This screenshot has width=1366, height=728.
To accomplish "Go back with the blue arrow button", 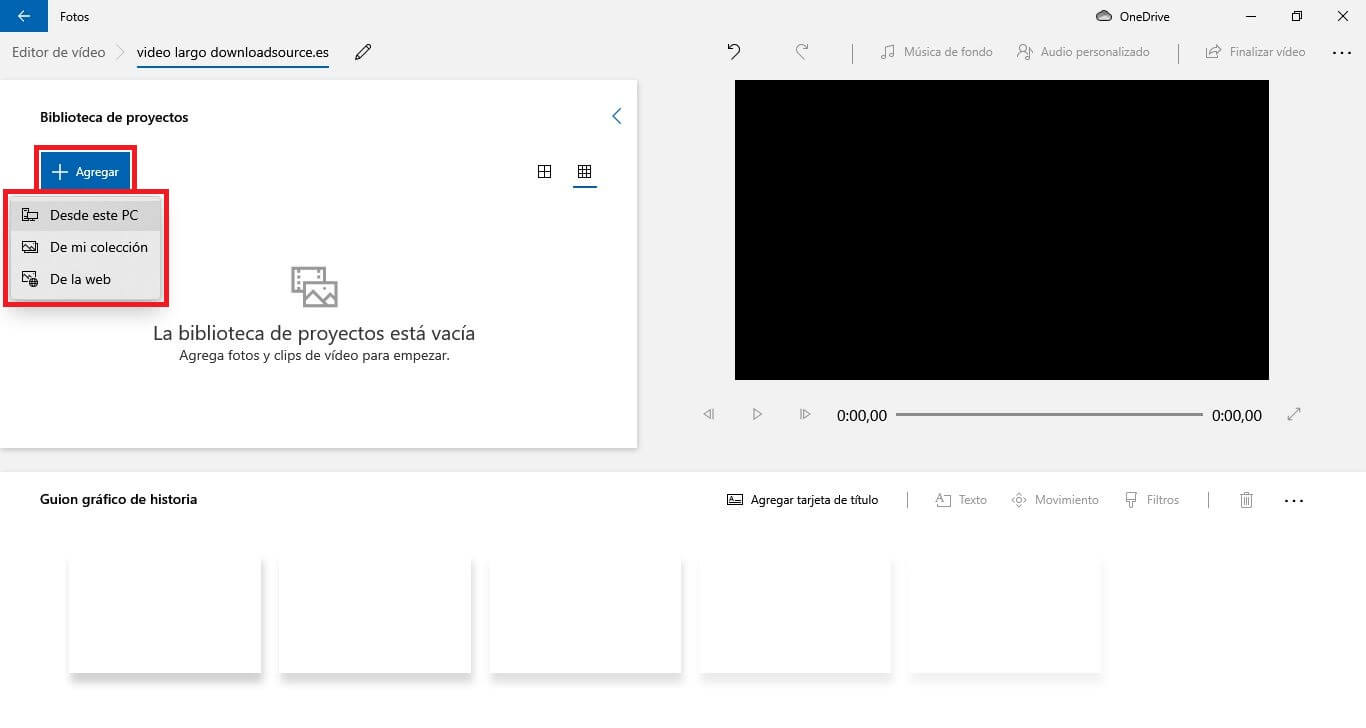I will click(24, 16).
